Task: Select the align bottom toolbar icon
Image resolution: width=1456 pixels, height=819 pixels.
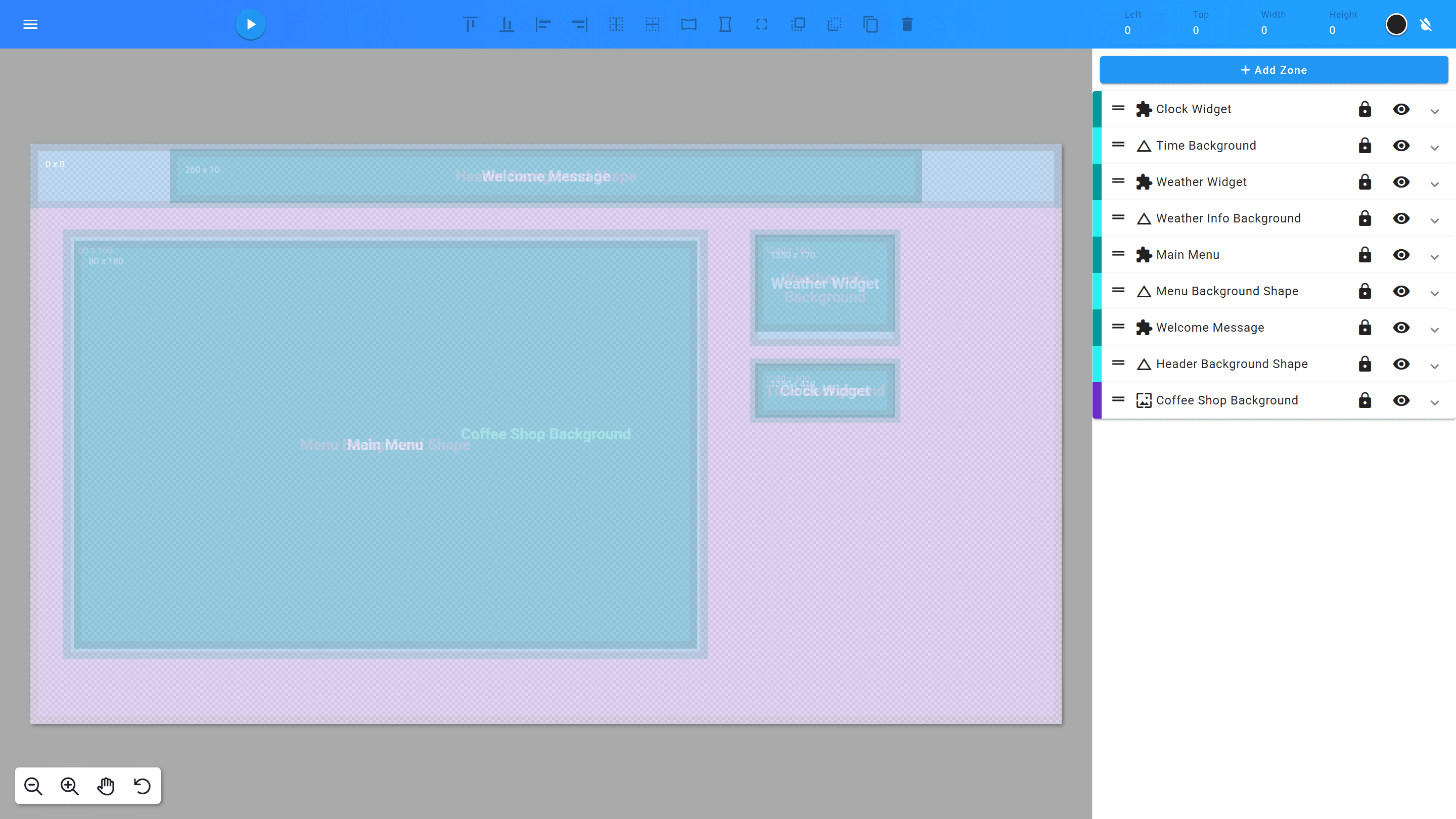Action: tap(507, 24)
